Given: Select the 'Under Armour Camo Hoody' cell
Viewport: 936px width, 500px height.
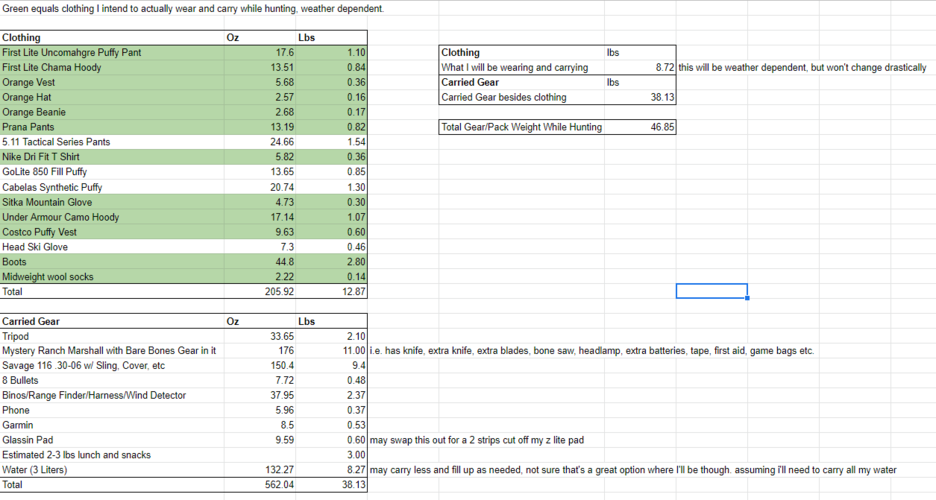Looking at the screenshot, I should (112, 217).
